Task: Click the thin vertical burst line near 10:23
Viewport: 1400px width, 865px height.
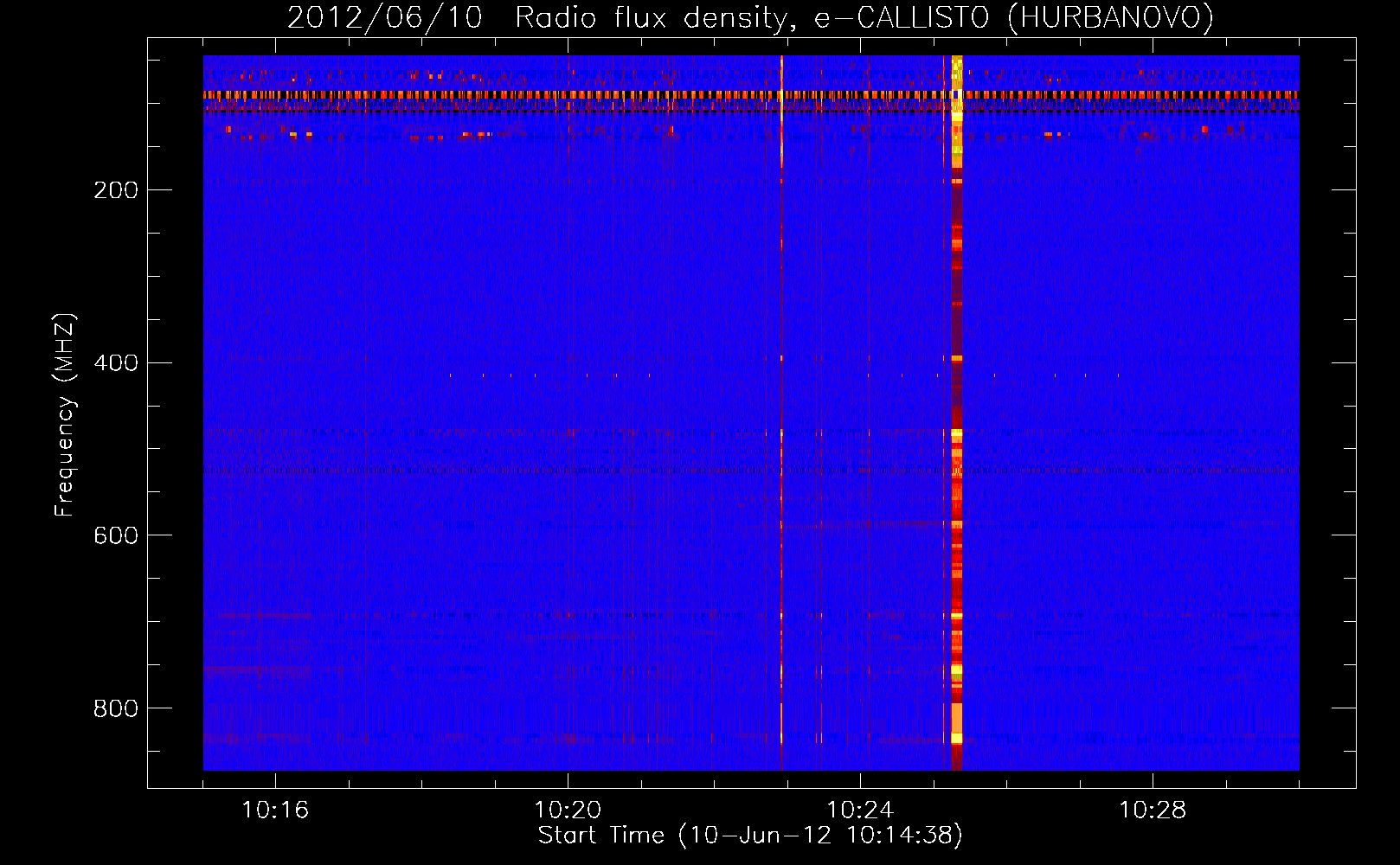Action: coord(781,413)
